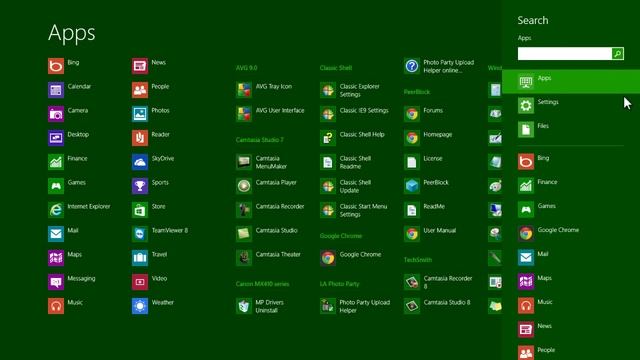The height and width of the screenshot is (360, 640).
Task: Click the "Music" entry in the Apps list
Action: 65,306
